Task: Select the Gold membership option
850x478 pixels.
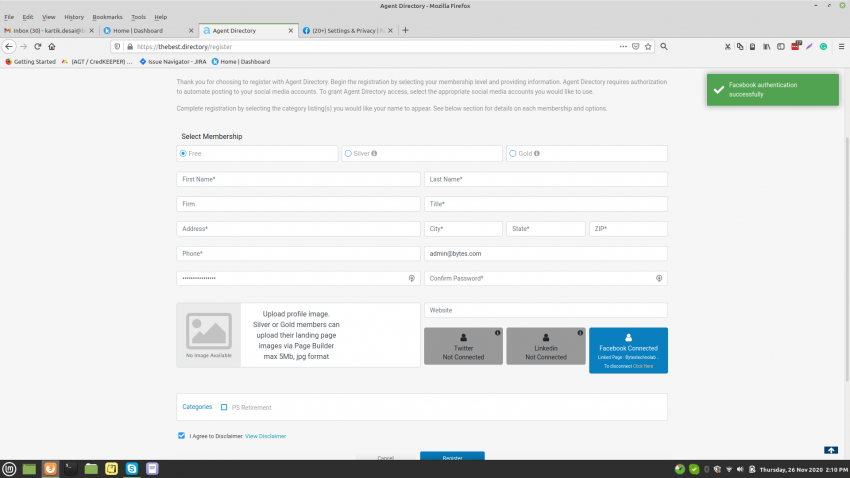Action: (513, 154)
